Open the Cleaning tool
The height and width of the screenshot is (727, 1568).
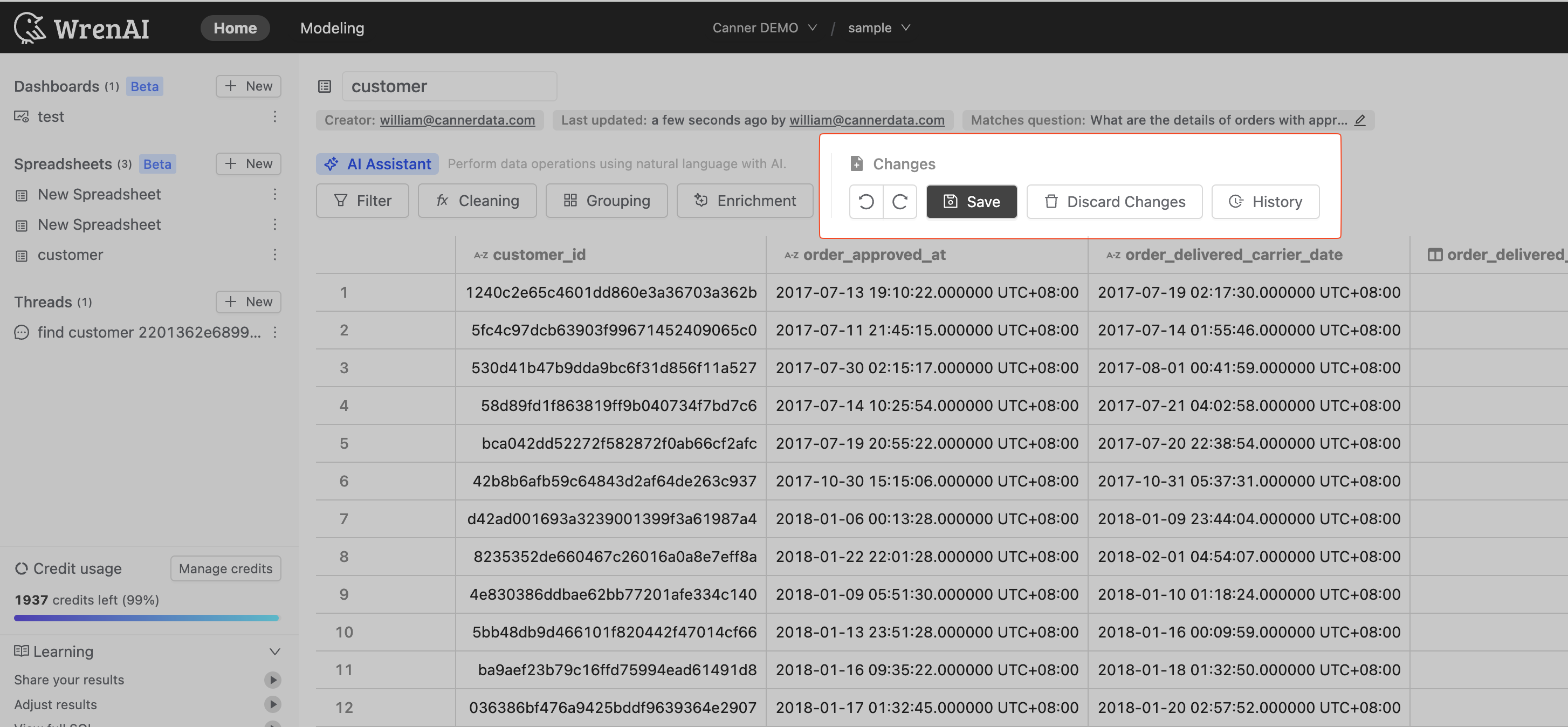(477, 201)
